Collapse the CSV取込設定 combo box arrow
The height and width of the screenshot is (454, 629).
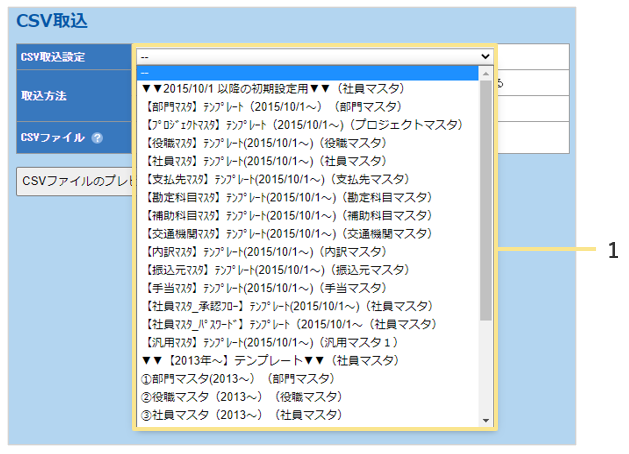(486, 57)
